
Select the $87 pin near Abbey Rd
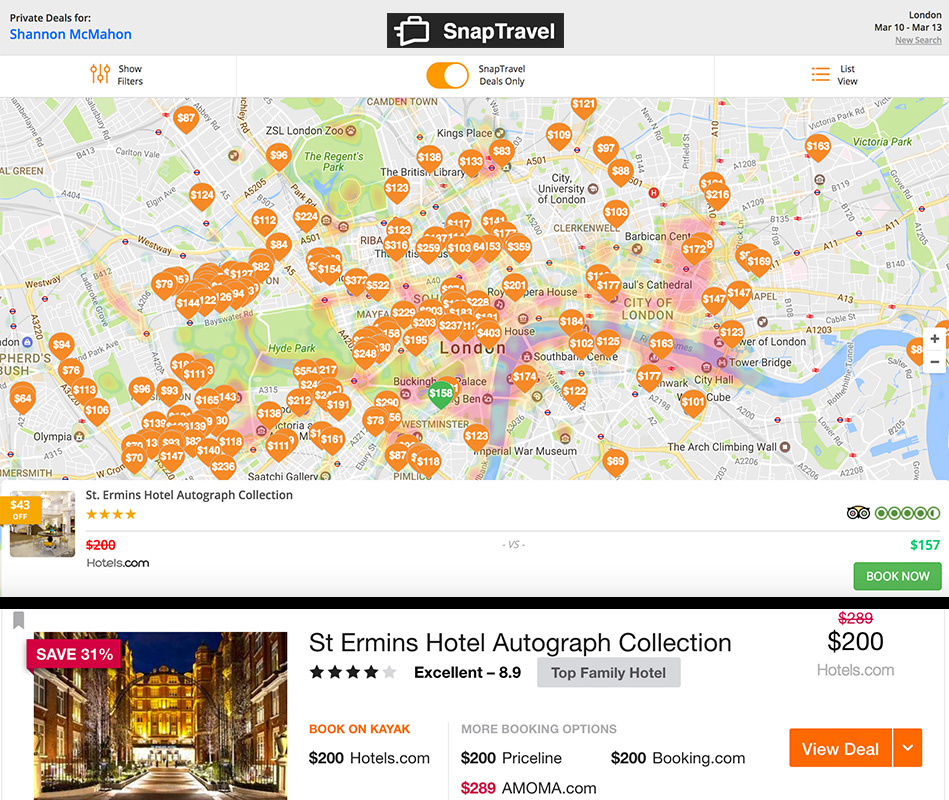click(x=186, y=120)
